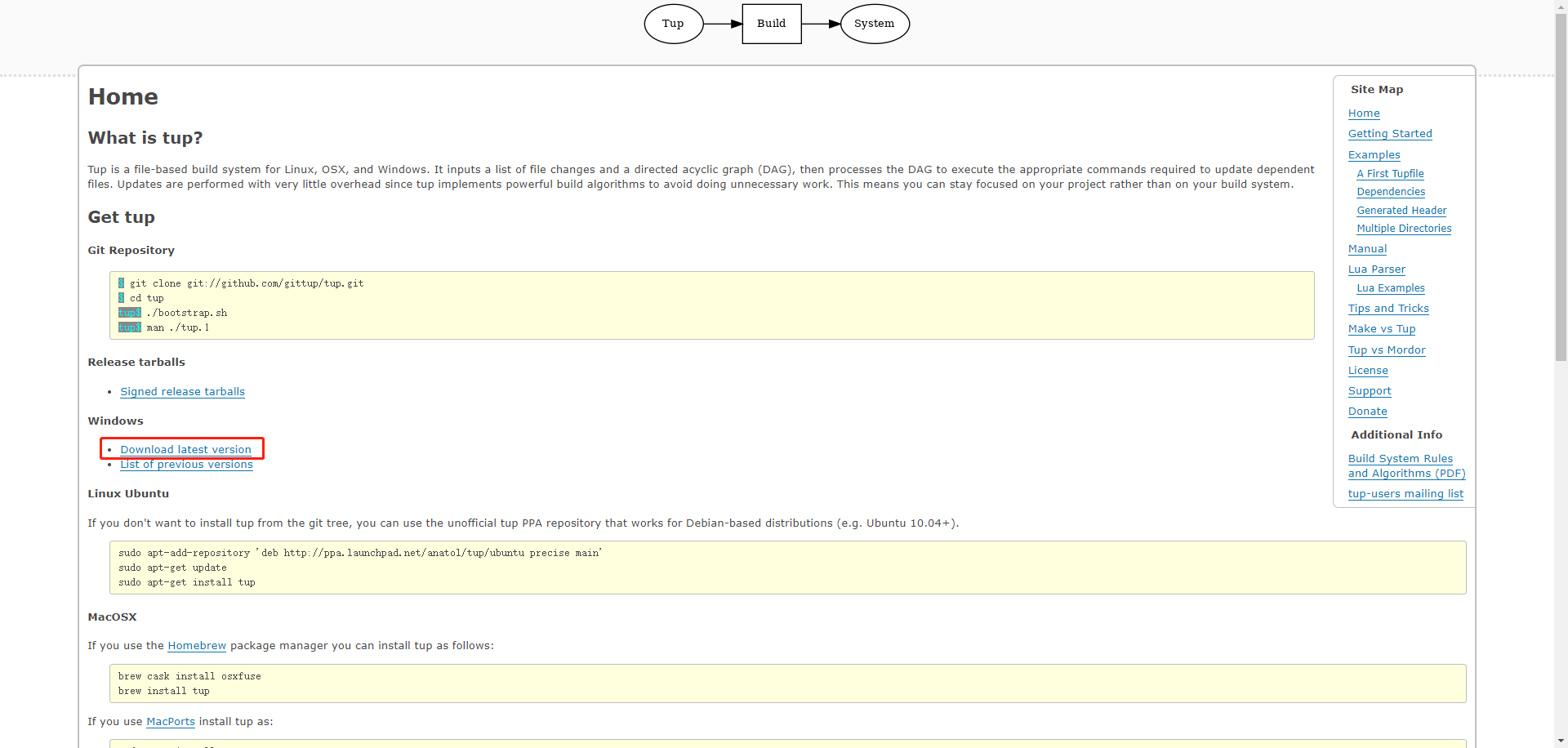Click the 'What is tup?' heading
The height and width of the screenshot is (748, 1568).
145,138
